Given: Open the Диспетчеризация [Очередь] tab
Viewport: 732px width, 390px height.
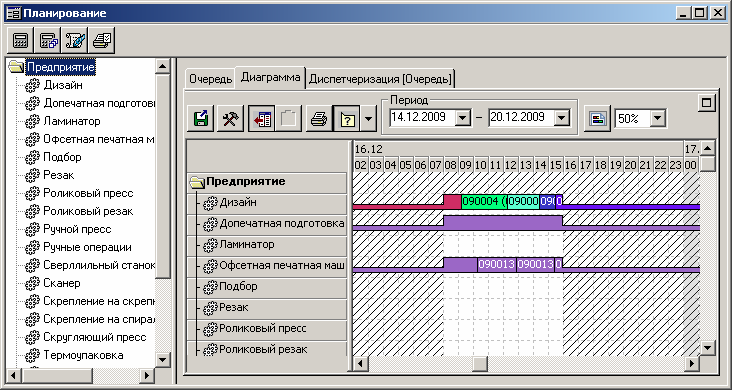Looking at the screenshot, I should (380, 79).
